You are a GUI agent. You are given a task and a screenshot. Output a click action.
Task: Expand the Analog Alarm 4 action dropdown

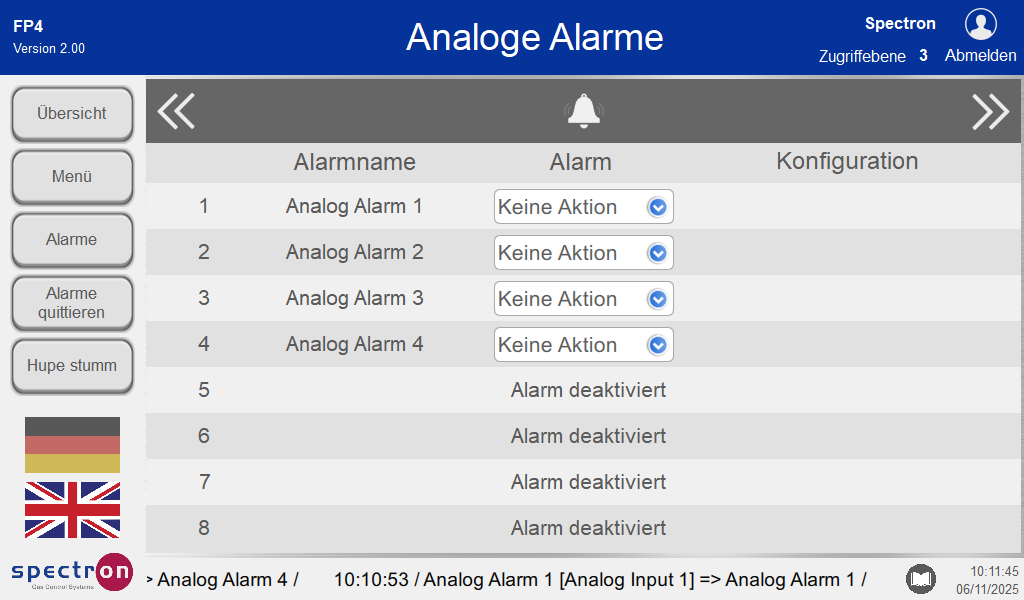[584, 345]
